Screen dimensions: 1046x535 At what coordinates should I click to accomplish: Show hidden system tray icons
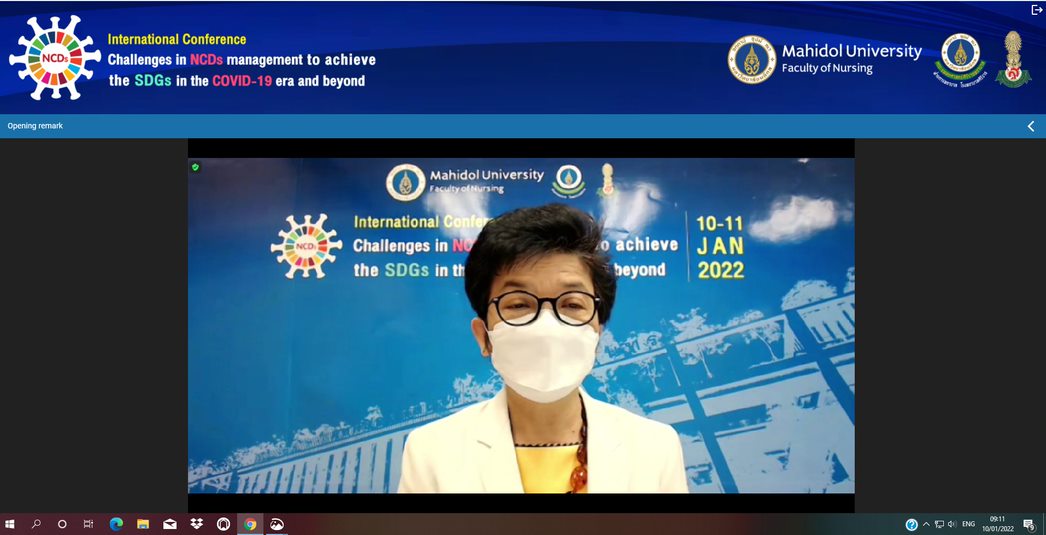[x=926, y=524]
